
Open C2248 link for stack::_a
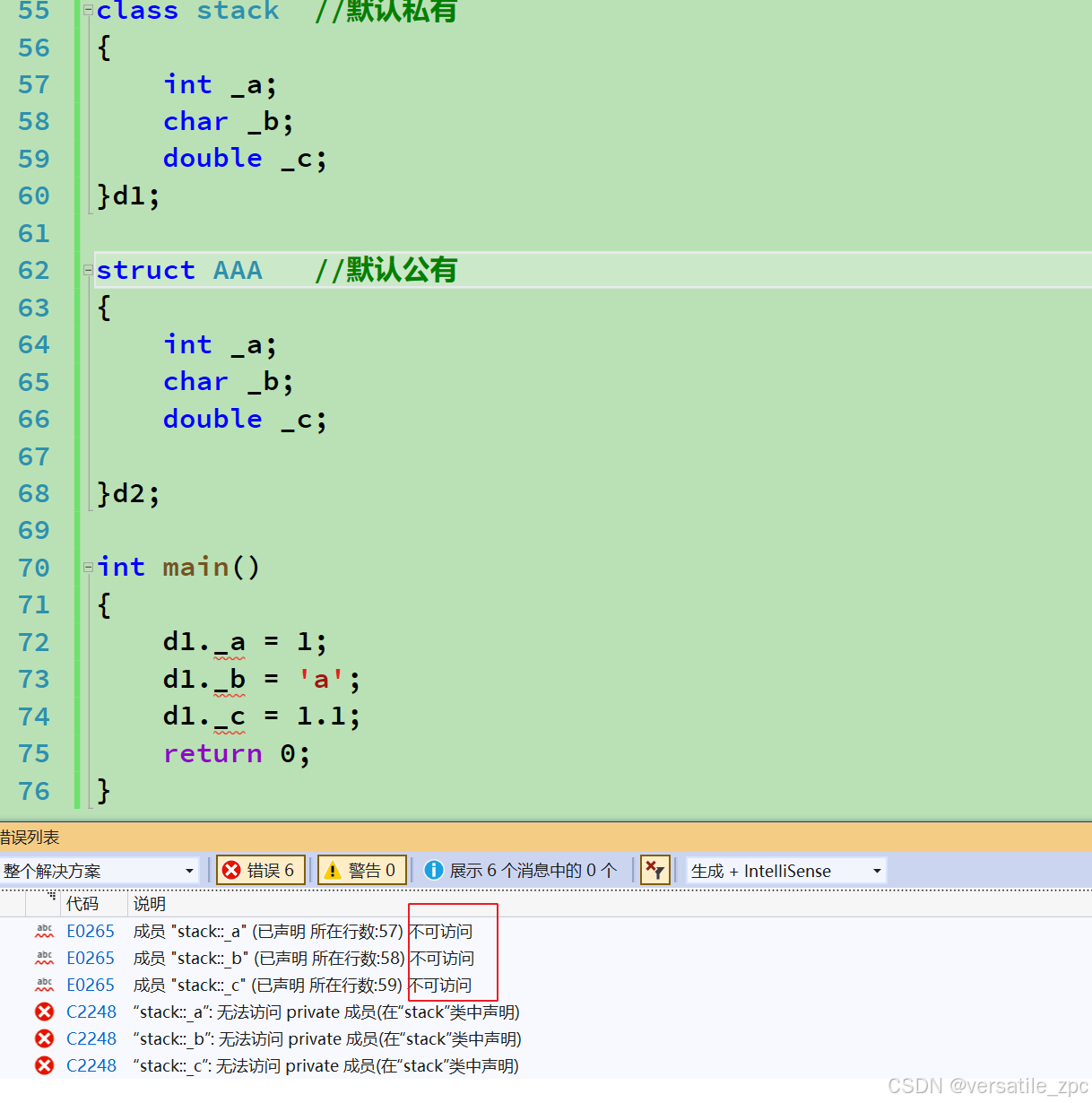(91, 1012)
